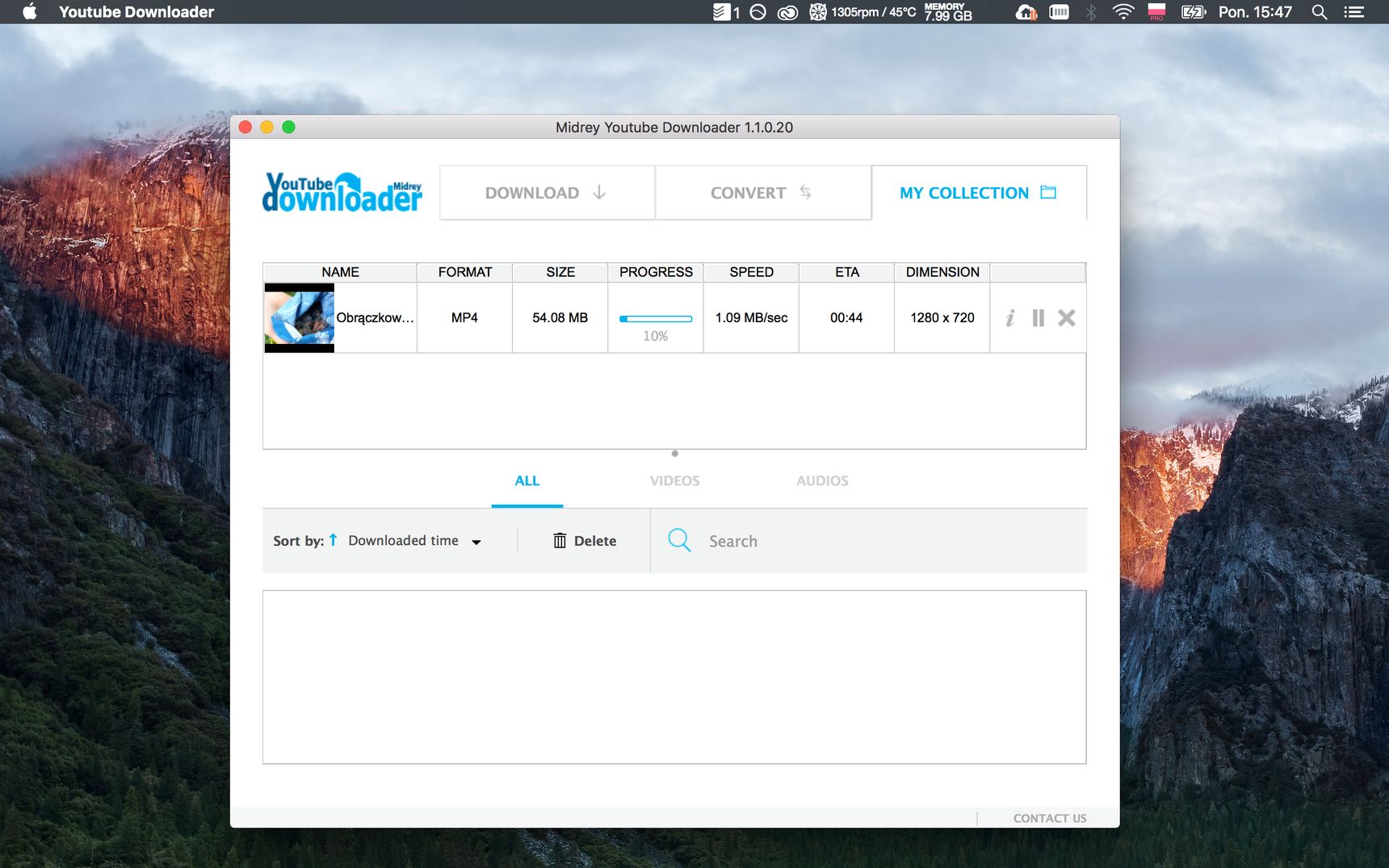The width and height of the screenshot is (1389, 868).
Task: Toggle the sort direction arrow
Action: [x=333, y=540]
